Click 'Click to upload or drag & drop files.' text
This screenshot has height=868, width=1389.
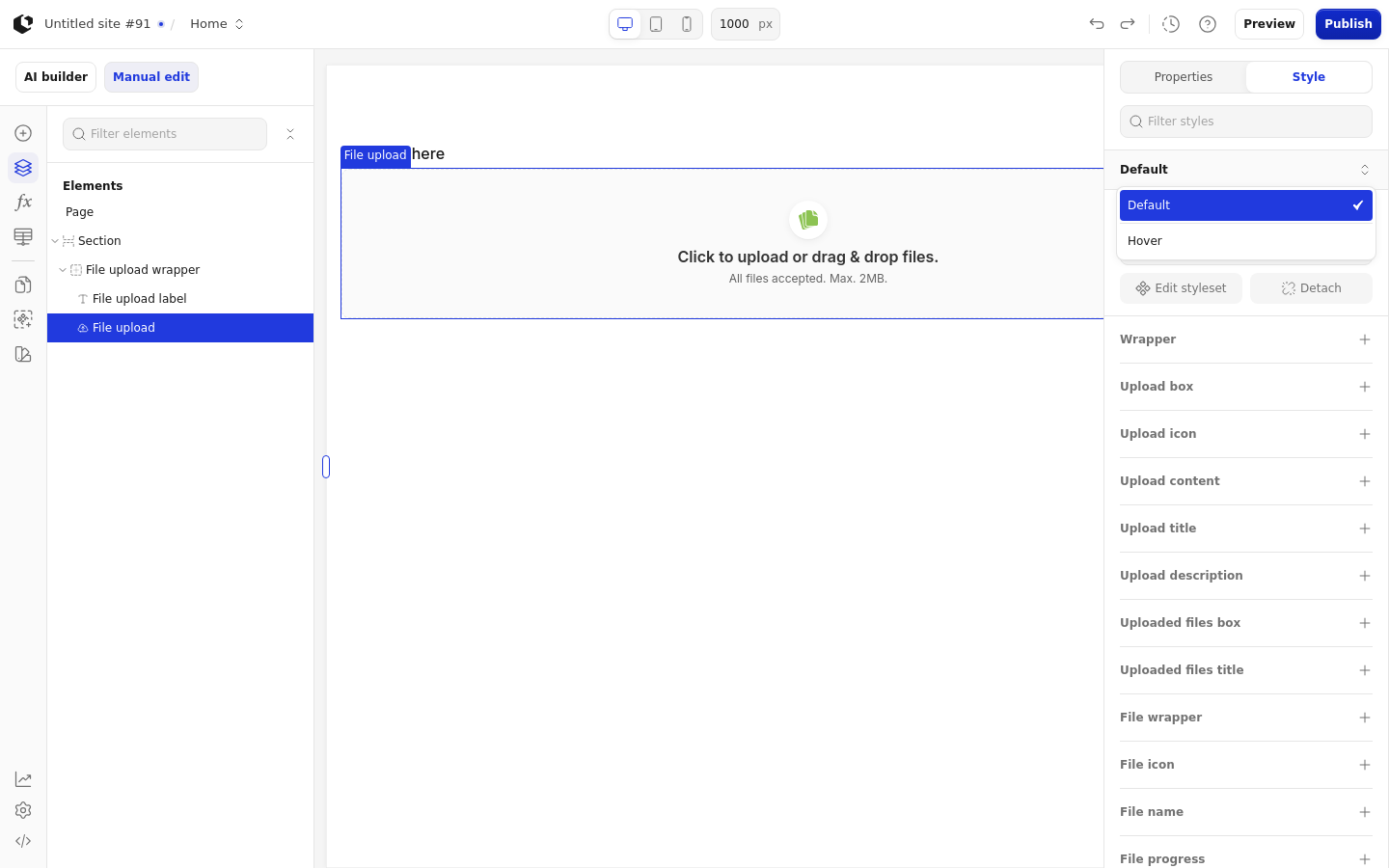(807, 258)
